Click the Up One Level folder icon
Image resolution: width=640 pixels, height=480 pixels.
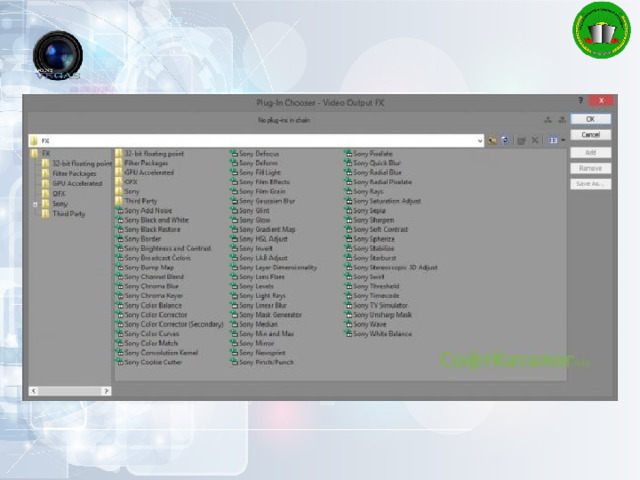(x=492, y=141)
